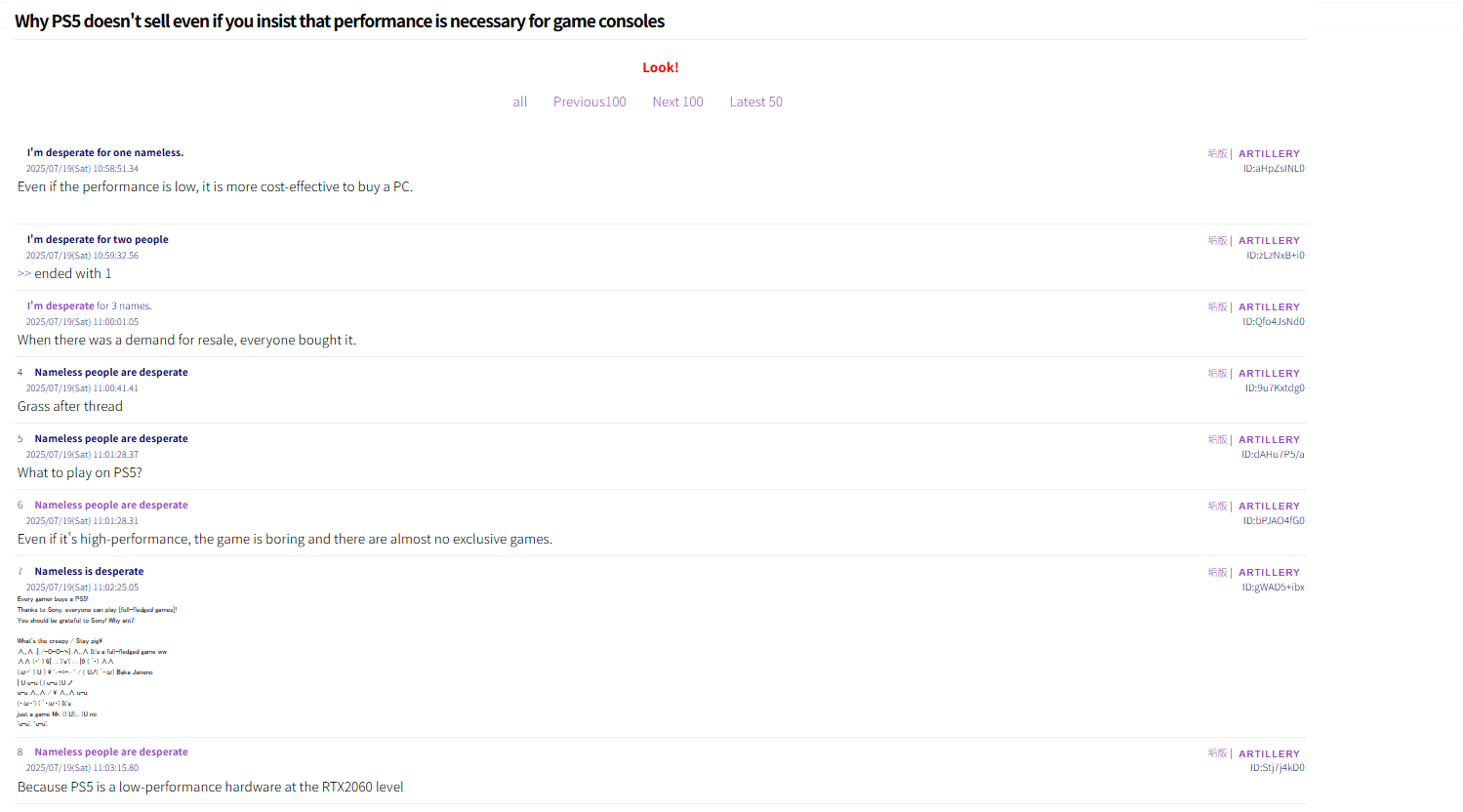The height and width of the screenshot is (812, 1463).
Task: Click 垢版 link on post number 7
Action: (x=1217, y=572)
